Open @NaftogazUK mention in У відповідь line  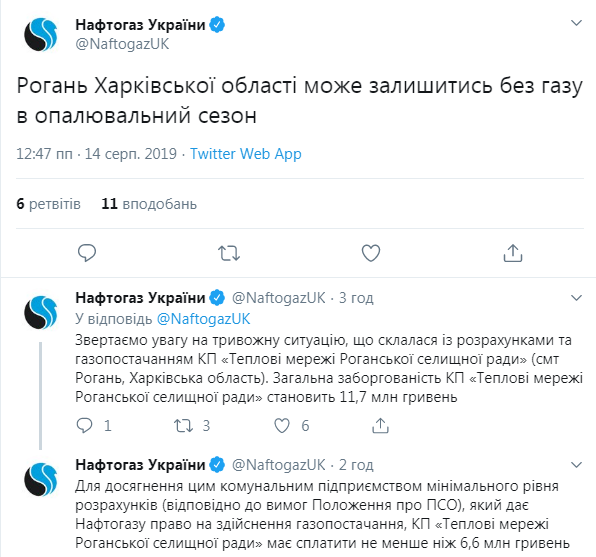[203, 319]
